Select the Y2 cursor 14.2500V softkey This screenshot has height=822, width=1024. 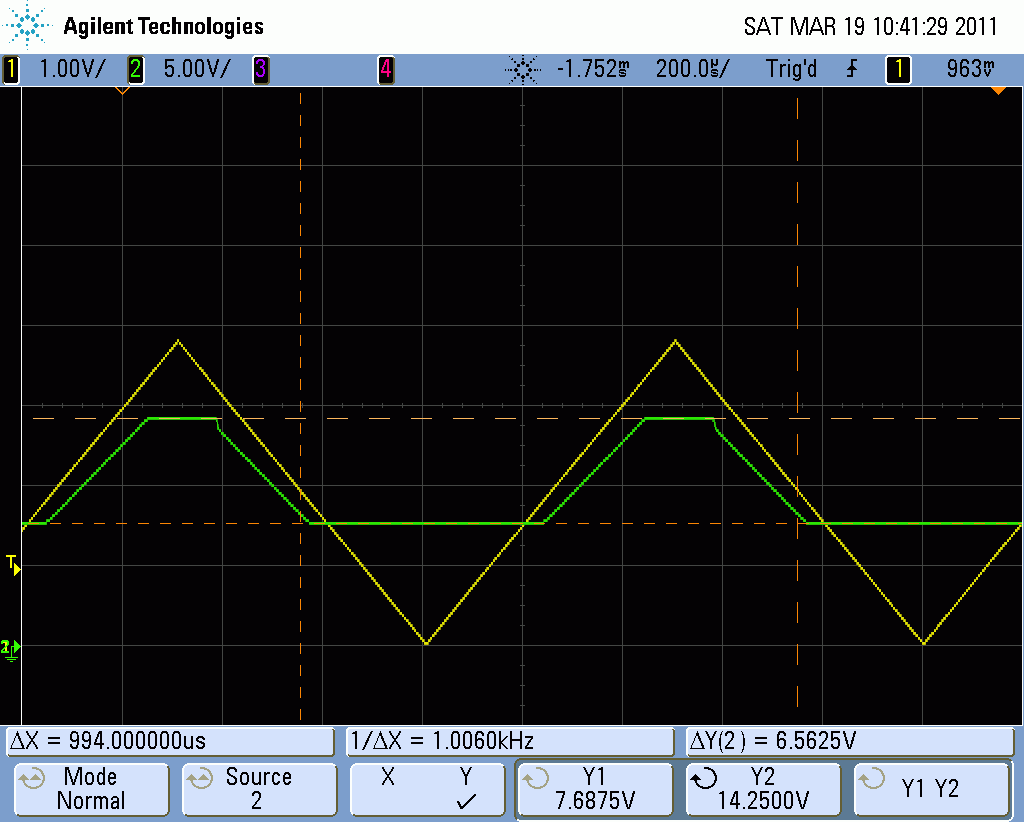click(763, 789)
